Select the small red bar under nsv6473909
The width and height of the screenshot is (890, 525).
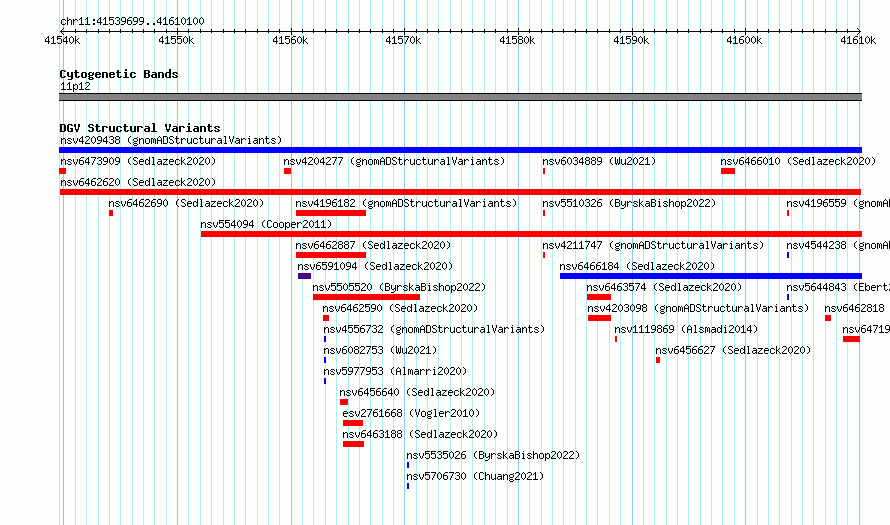pyautogui.click(x=62, y=171)
